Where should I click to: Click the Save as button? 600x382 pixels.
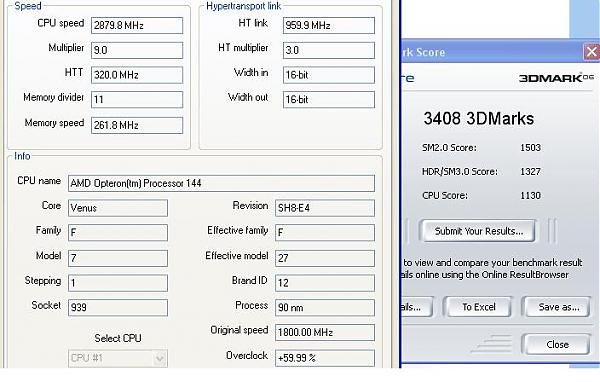click(x=558, y=307)
